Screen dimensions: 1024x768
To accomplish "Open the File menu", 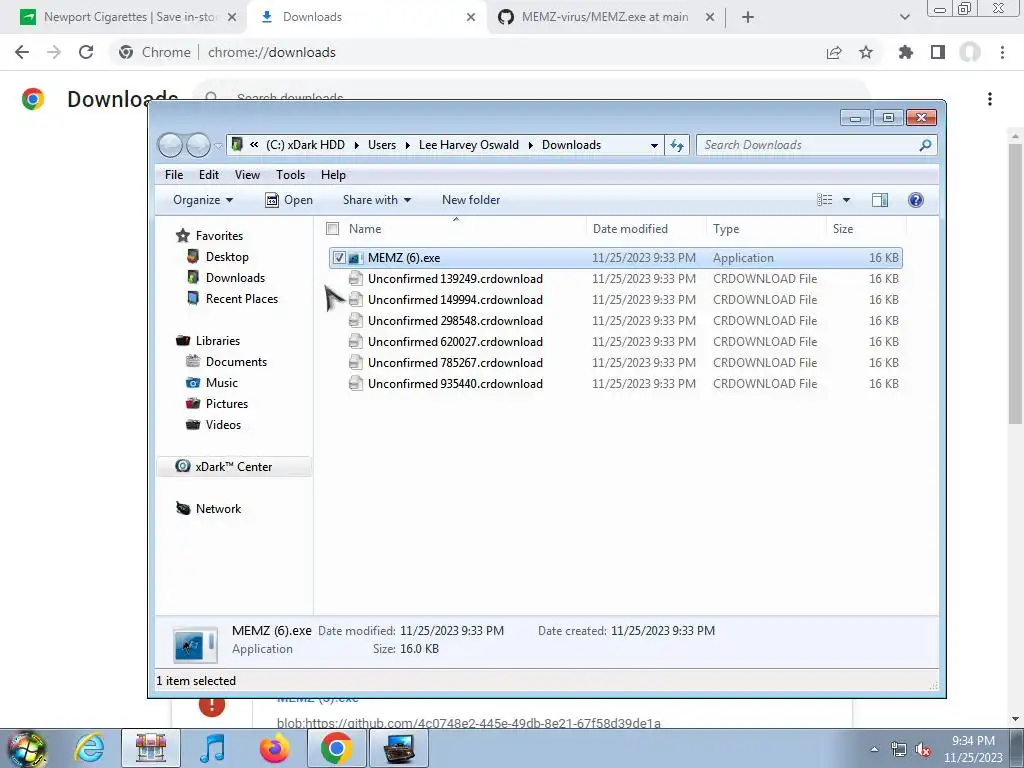I will 174,175.
